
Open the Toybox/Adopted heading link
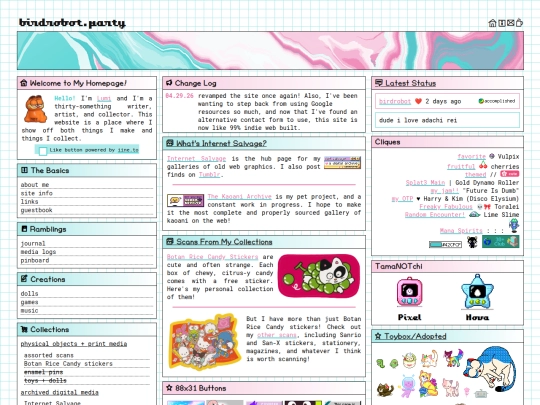(x=415, y=336)
